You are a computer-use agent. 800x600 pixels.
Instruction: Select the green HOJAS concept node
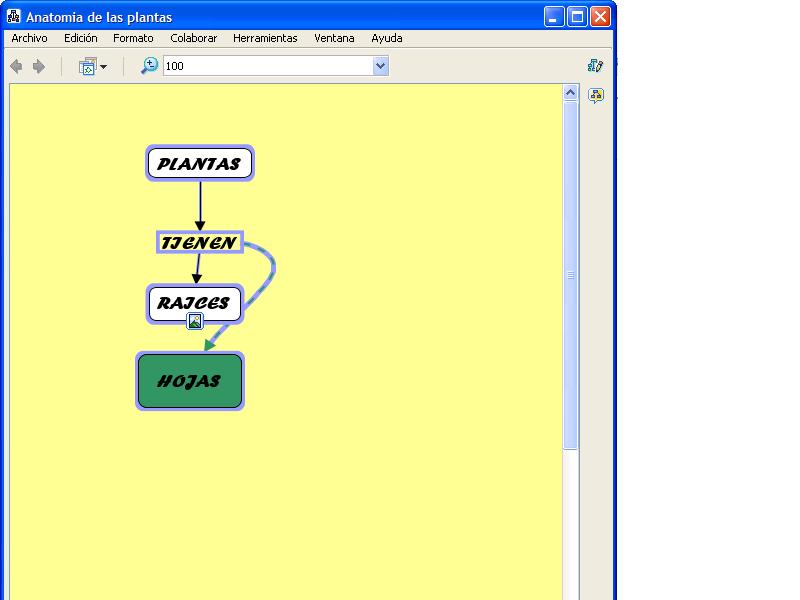click(x=190, y=381)
